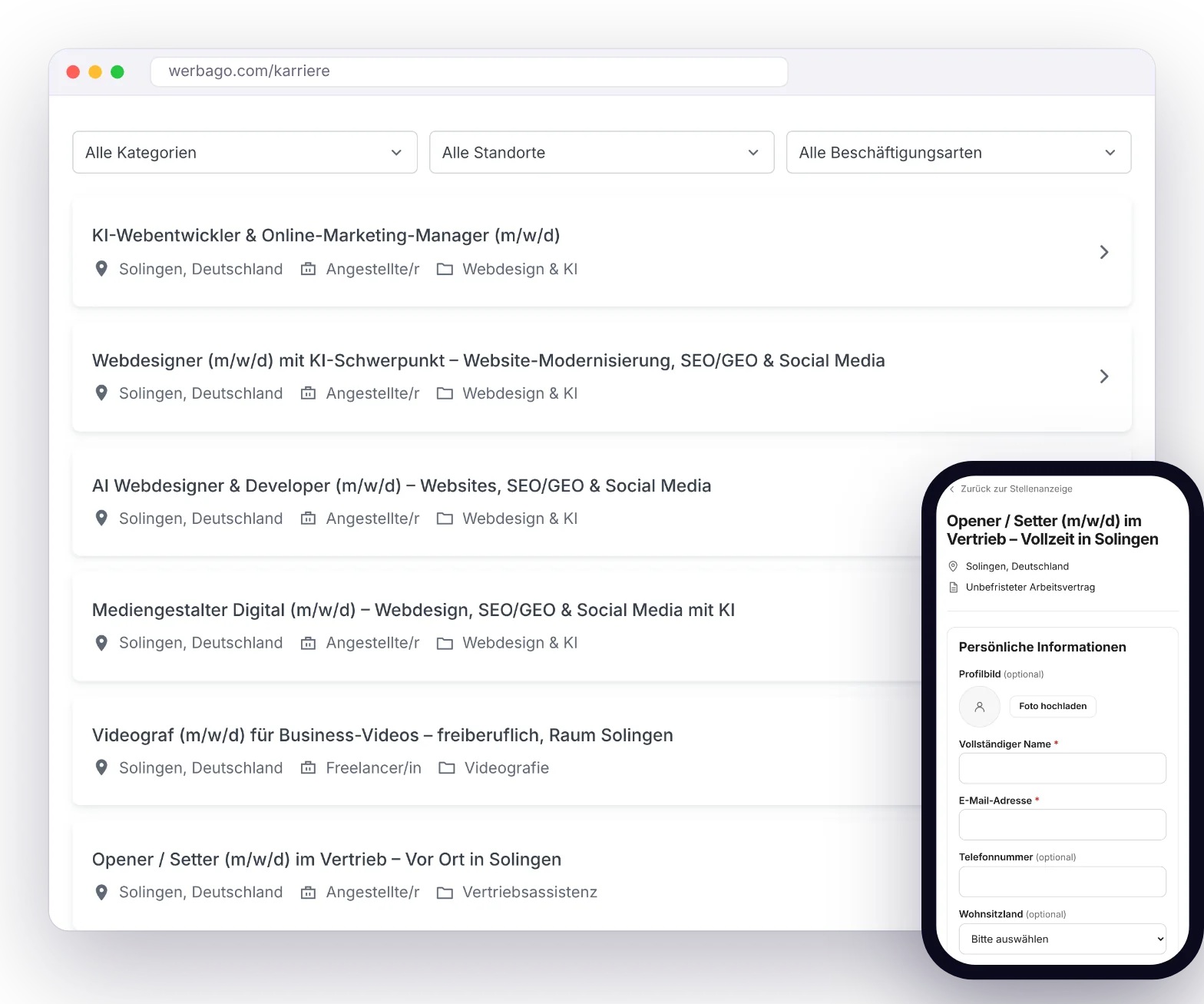Open the Videograf für Business-Videos job title

(382, 735)
